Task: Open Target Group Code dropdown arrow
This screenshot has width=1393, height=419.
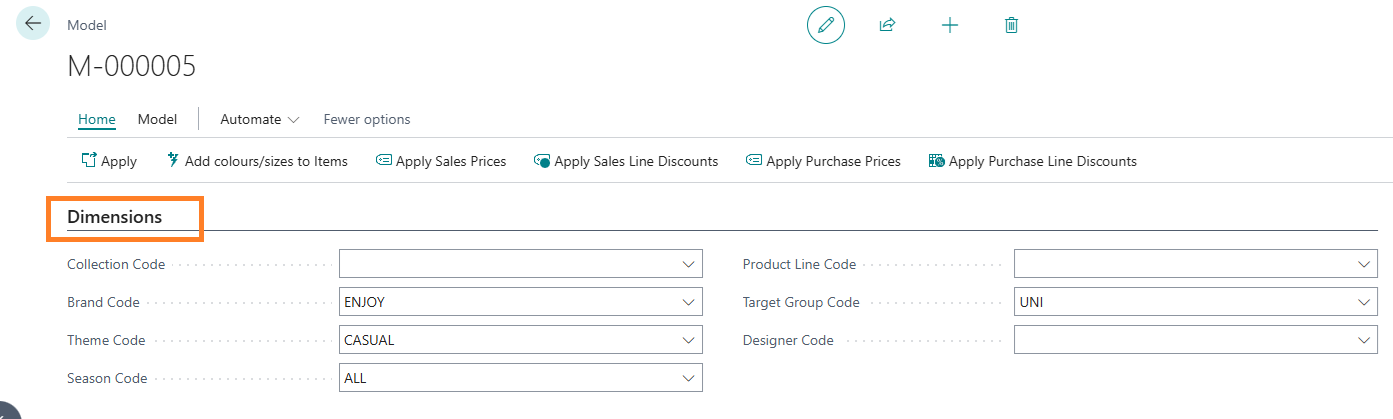Action: [x=1363, y=303]
